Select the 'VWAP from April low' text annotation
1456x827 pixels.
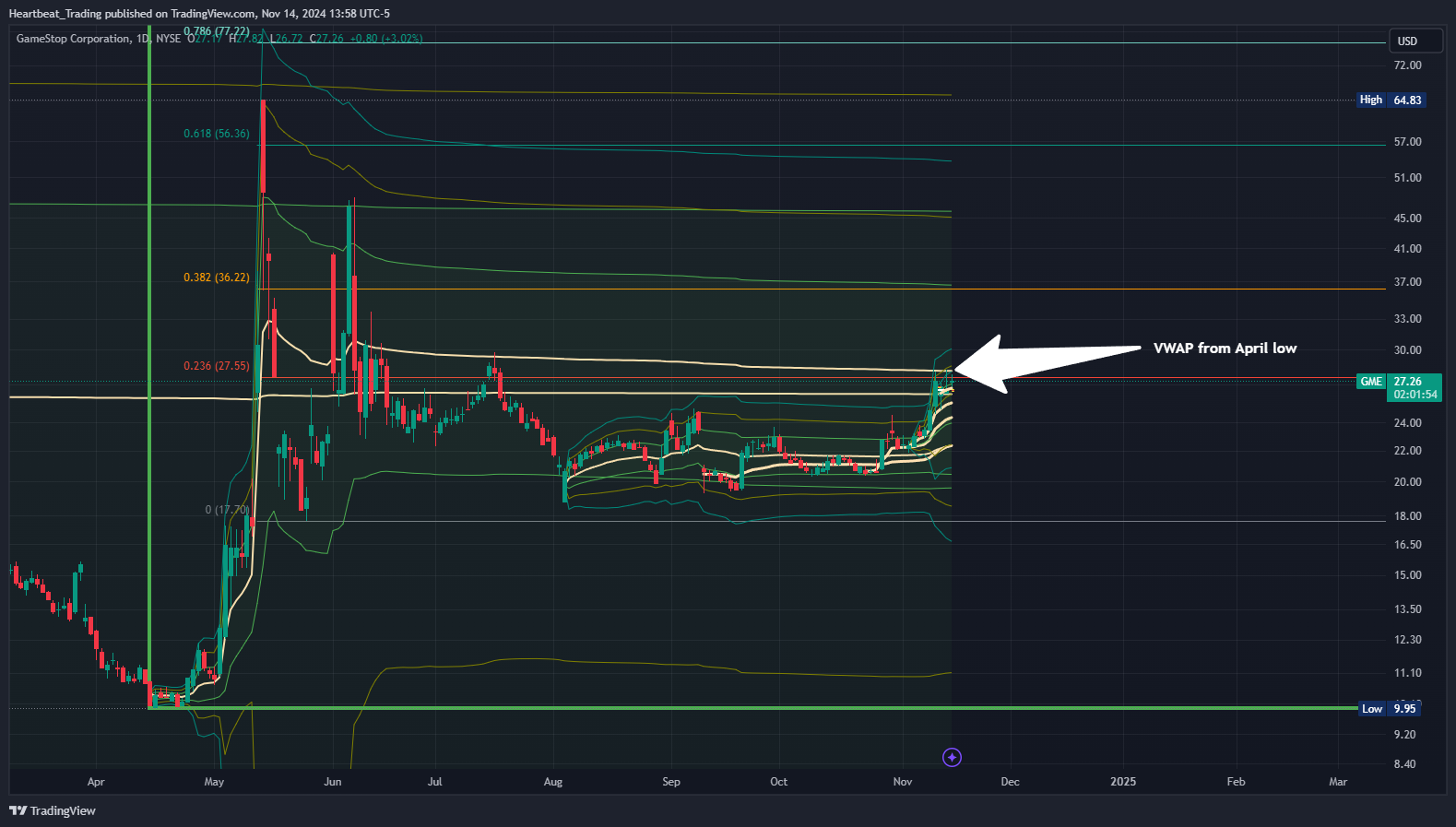click(x=1225, y=349)
